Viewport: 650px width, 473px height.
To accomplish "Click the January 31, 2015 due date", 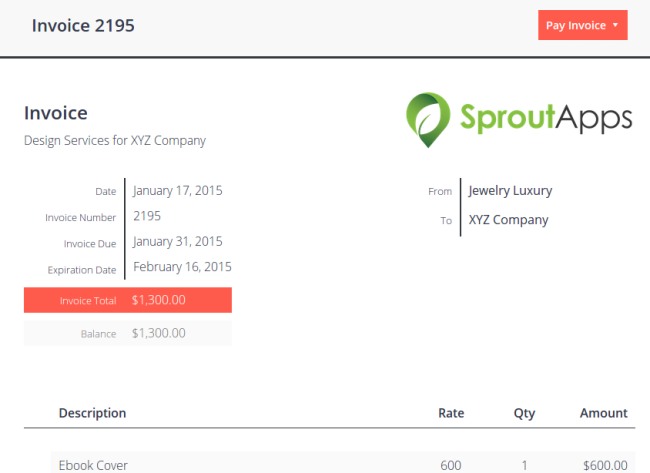I will pos(178,241).
